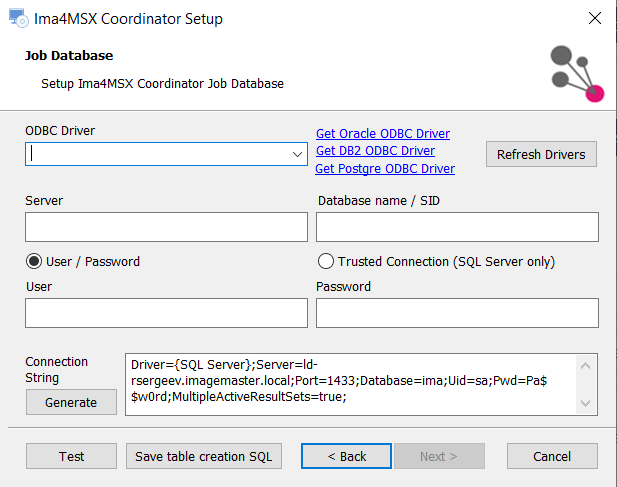Click the Database name / SID field
617x487 pixels.
coord(457,227)
